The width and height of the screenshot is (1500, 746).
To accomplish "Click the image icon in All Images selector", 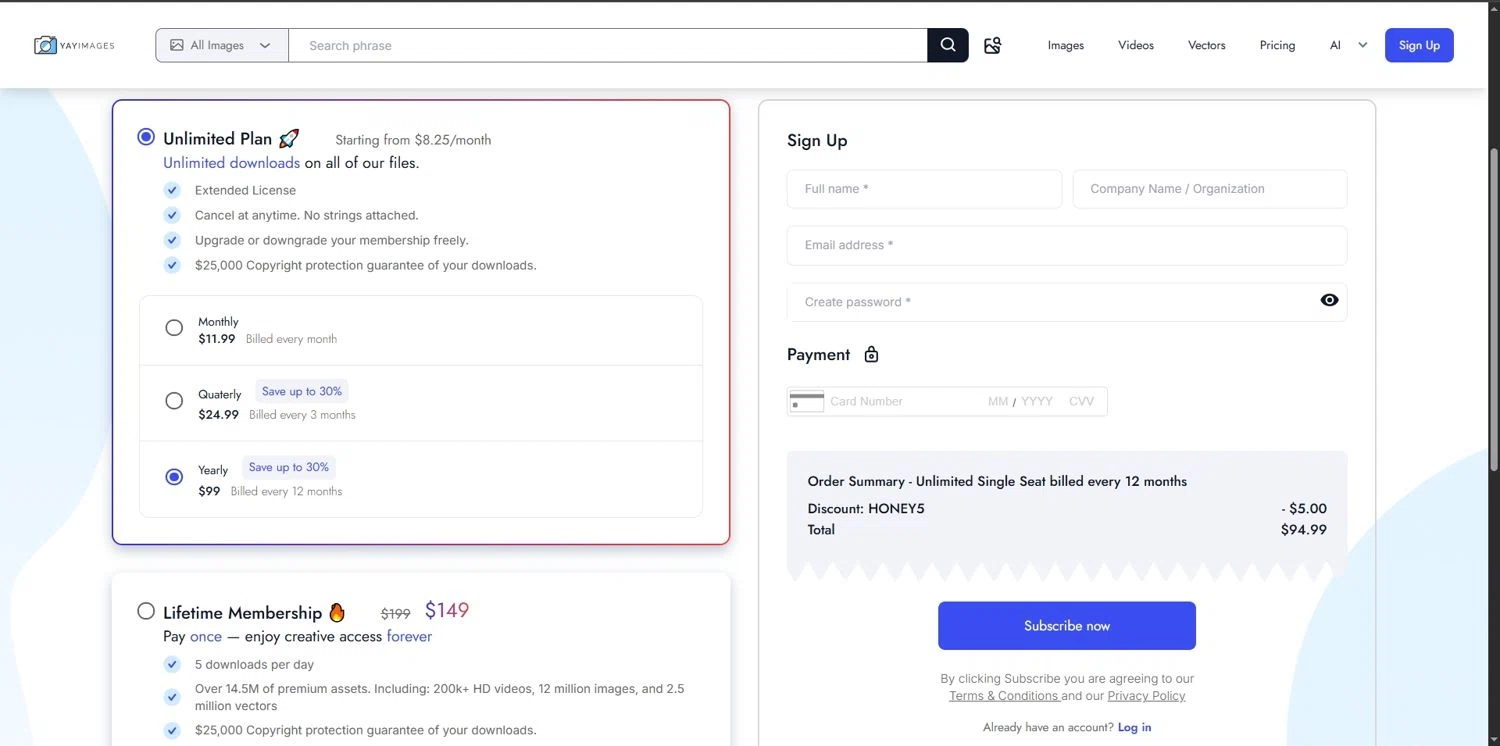I will 177,45.
